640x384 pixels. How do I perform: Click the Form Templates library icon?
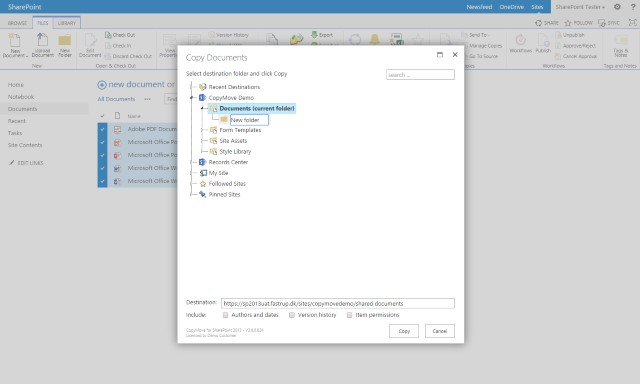click(213, 130)
